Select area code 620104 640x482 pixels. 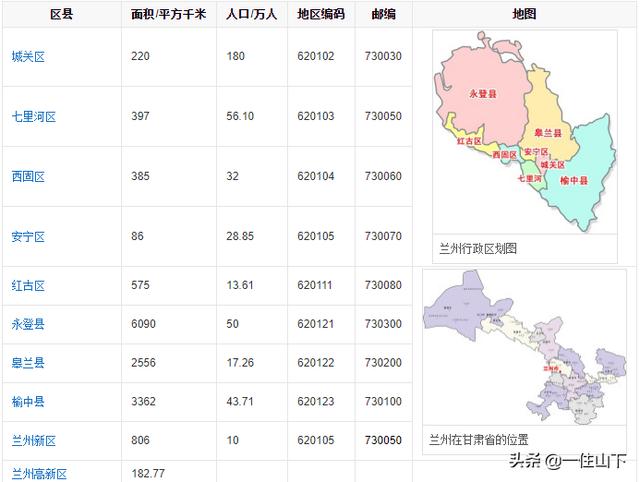316,176
